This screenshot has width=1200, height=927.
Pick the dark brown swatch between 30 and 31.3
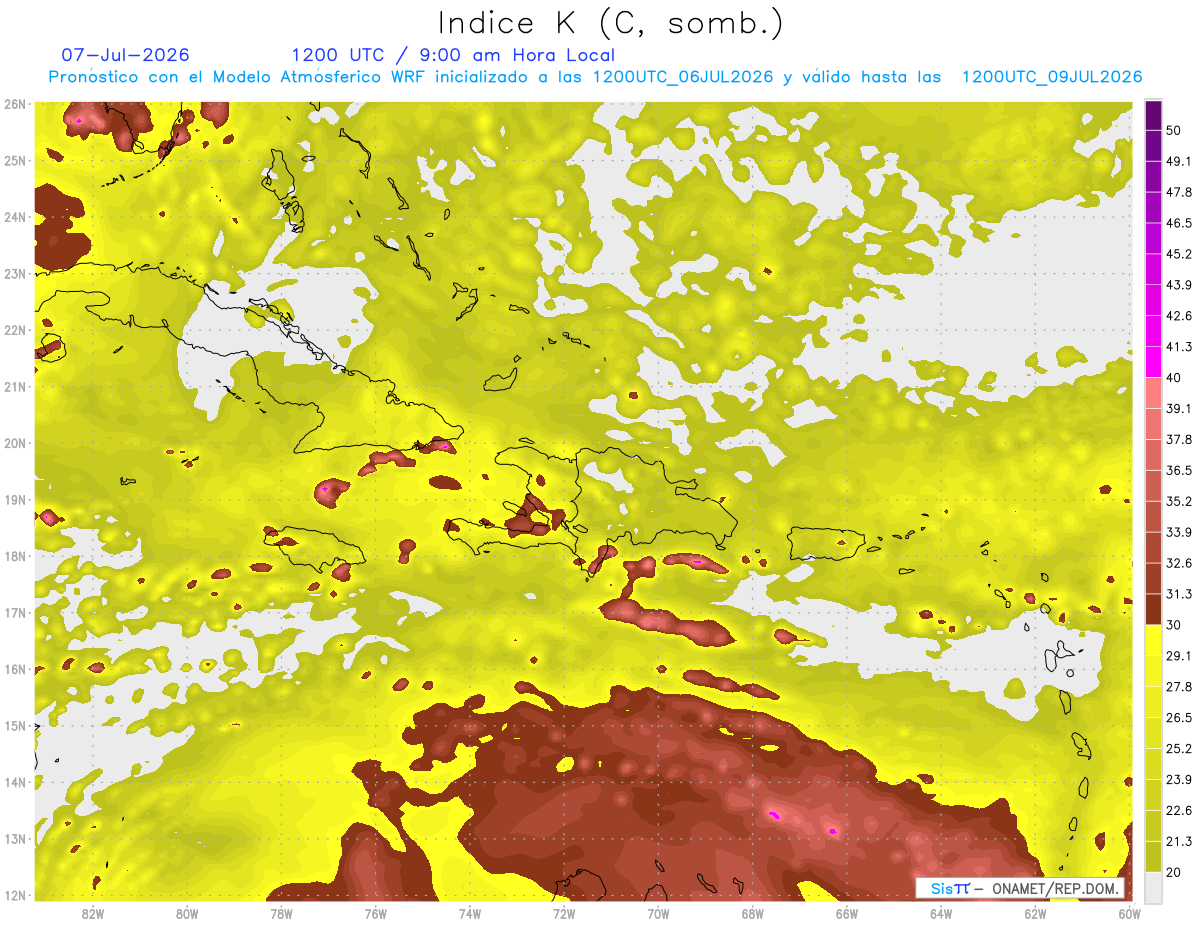(x=1154, y=609)
